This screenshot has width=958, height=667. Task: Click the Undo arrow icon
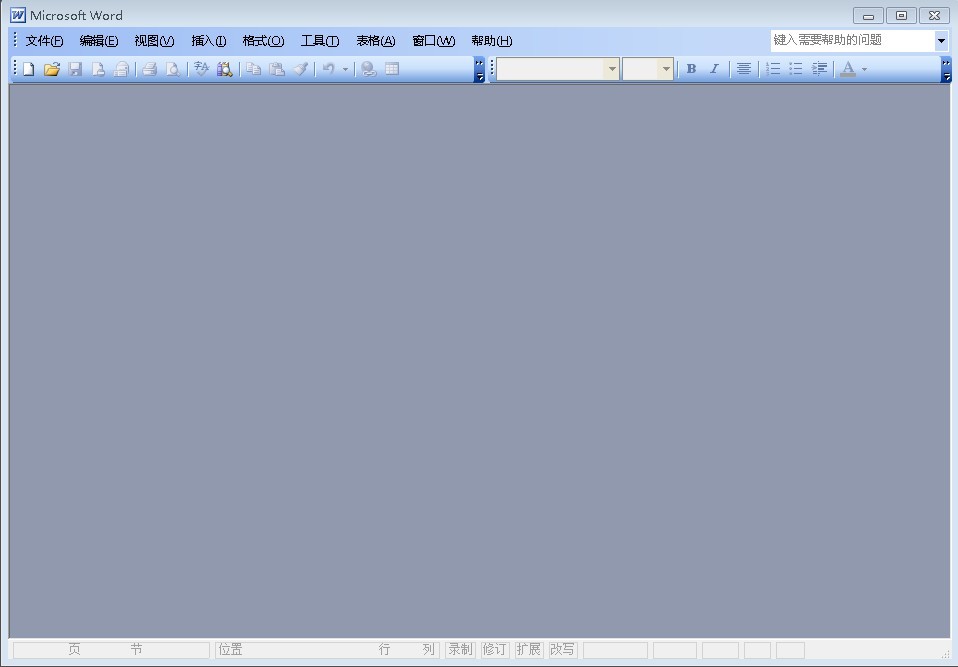pos(329,69)
